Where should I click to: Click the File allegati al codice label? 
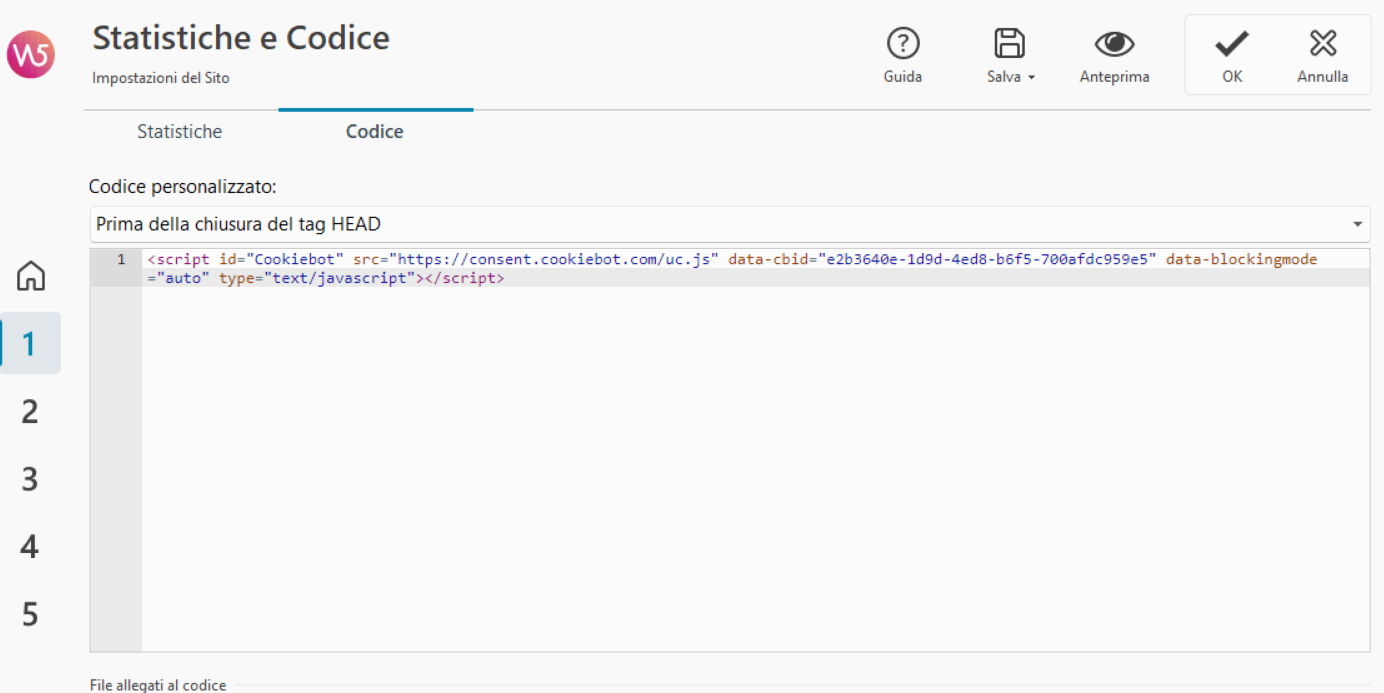[157, 685]
